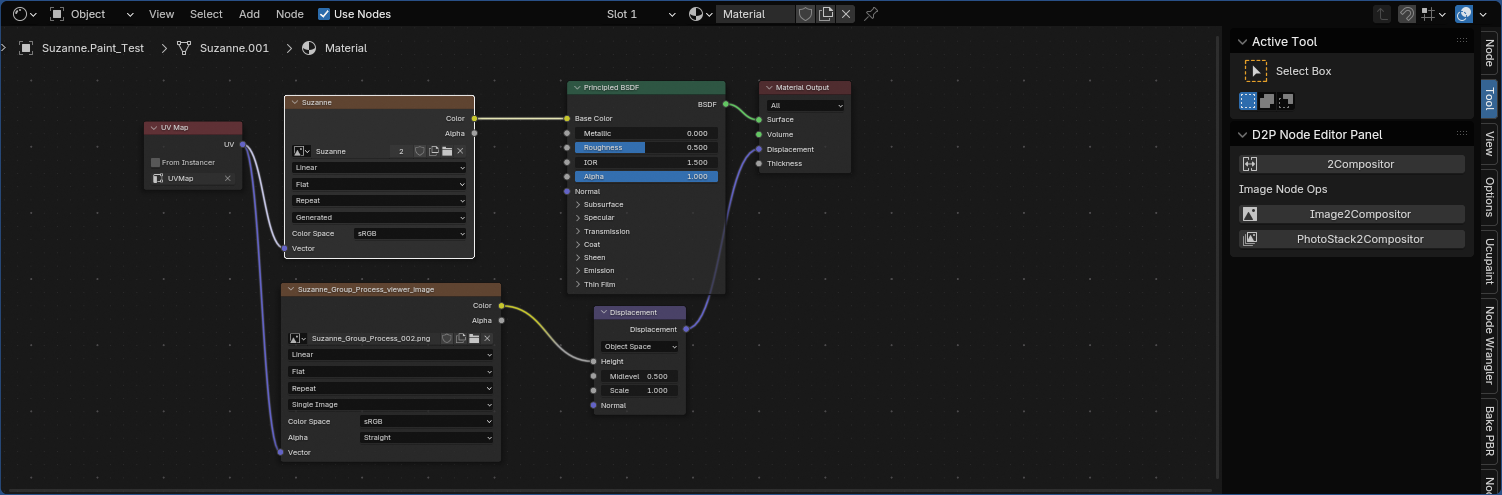Toggle snapping magnet icon in header
The image size is (1502, 495).
pyautogui.click(x=1407, y=14)
